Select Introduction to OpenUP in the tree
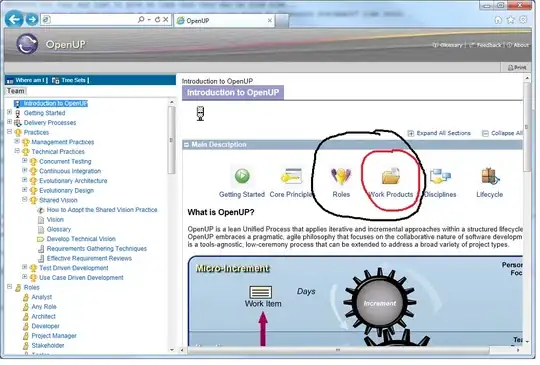 [x=55, y=103]
